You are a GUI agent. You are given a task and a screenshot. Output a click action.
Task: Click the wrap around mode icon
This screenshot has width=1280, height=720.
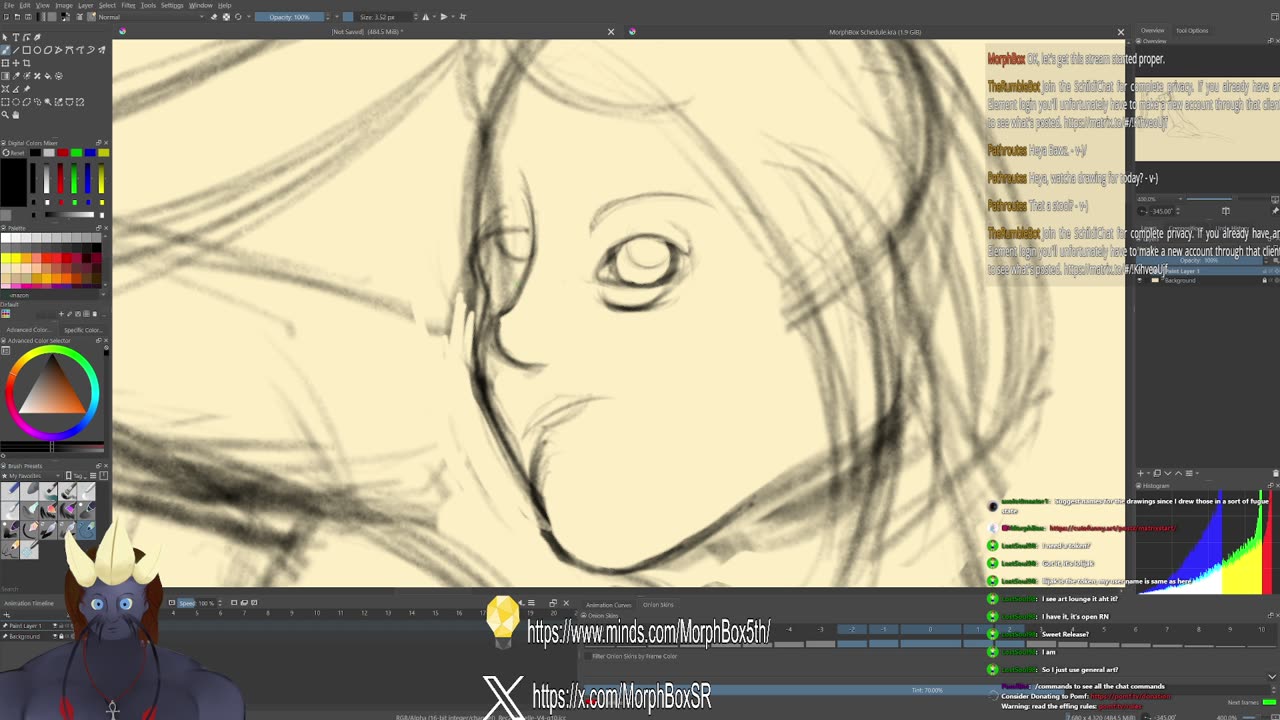click(462, 17)
